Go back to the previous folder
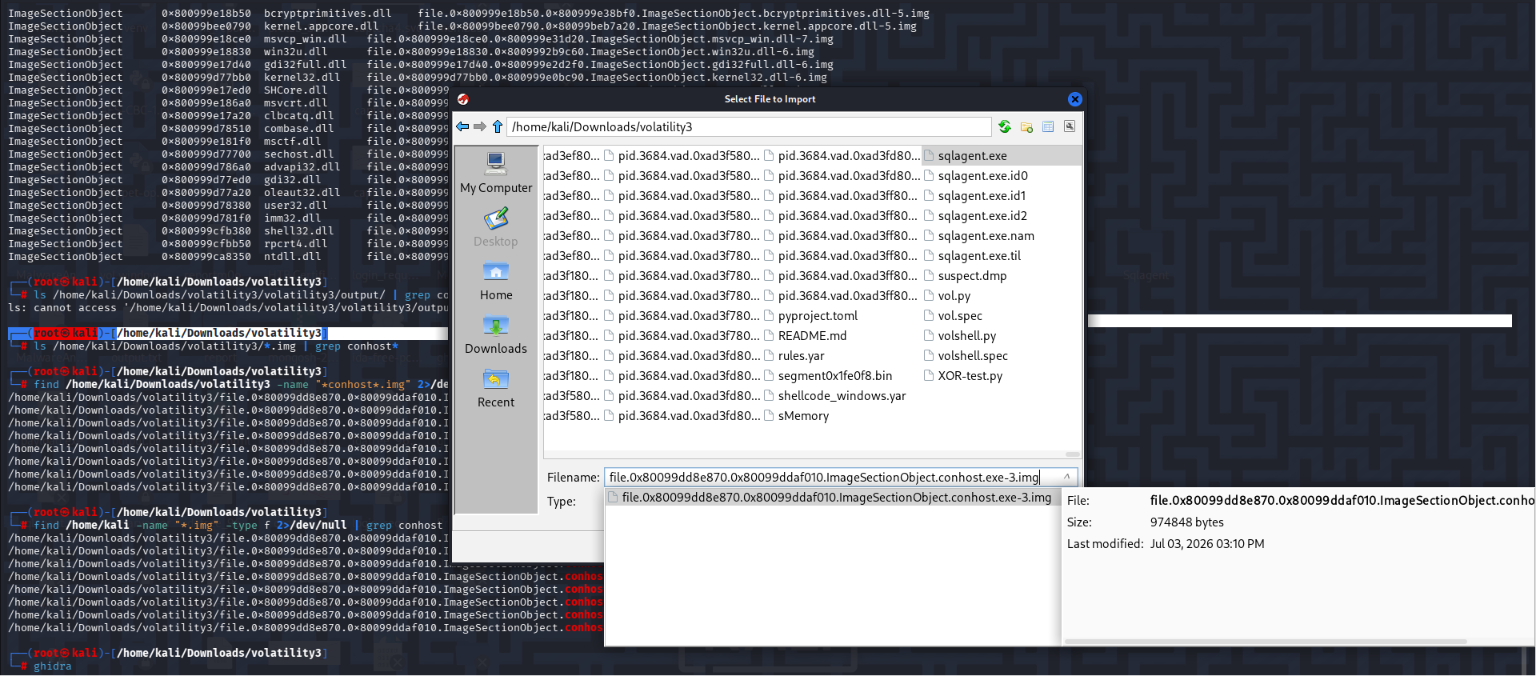Image resolution: width=1536 pixels, height=676 pixels. [462, 127]
